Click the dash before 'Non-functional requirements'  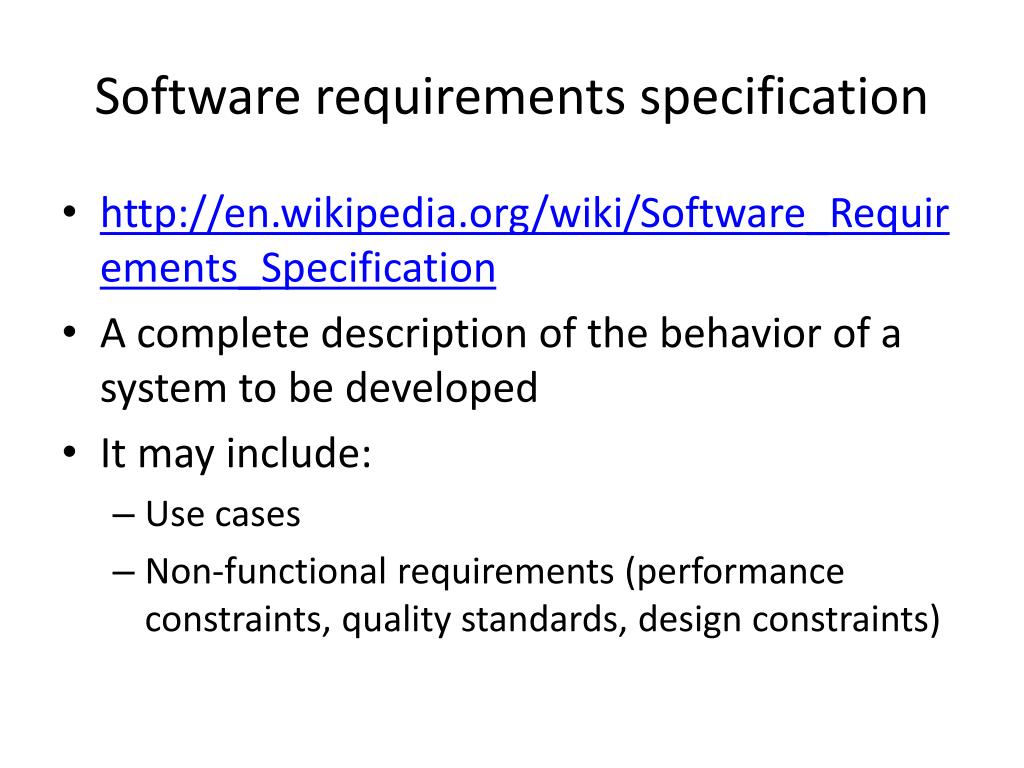(x=123, y=573)
